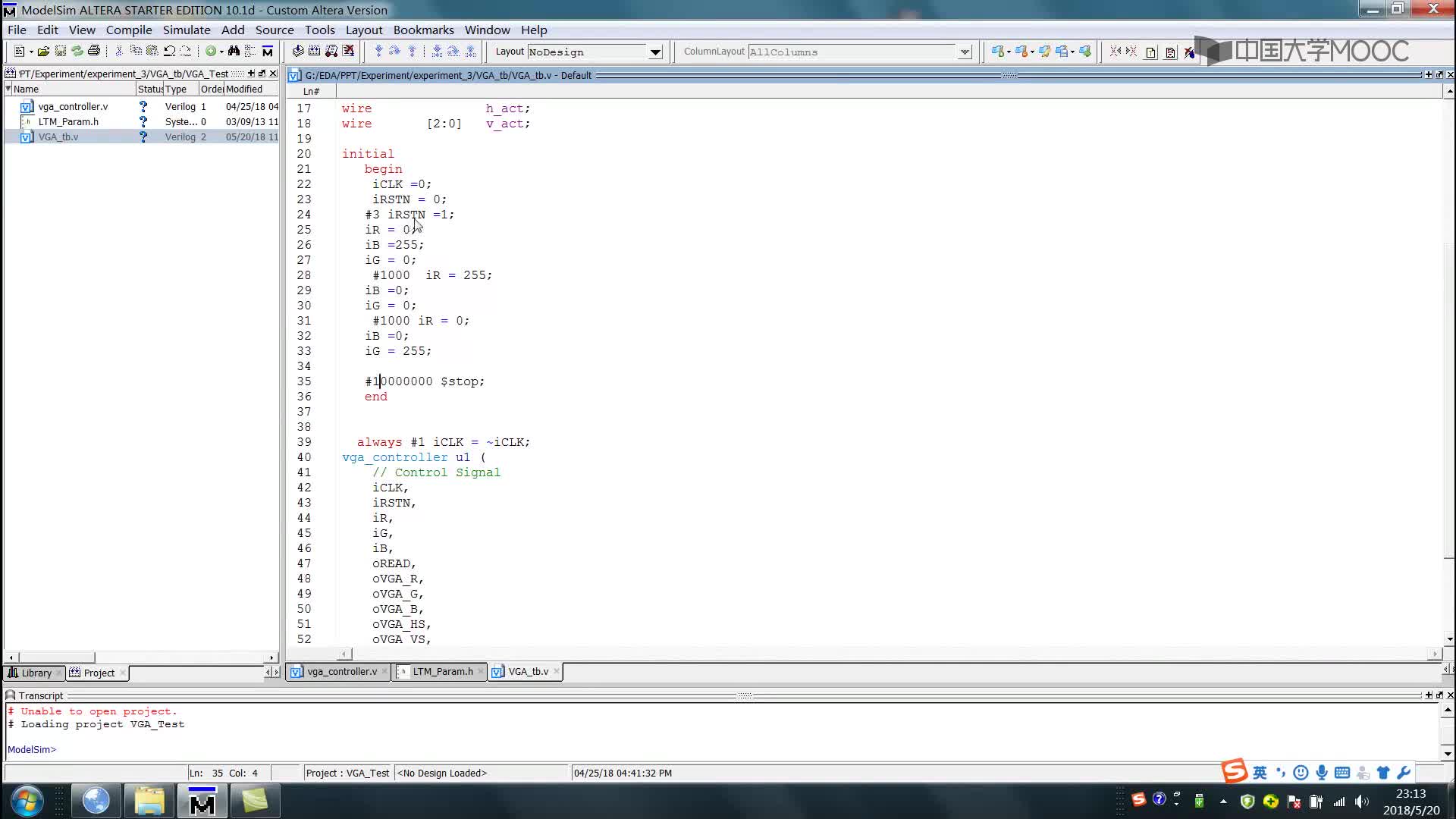Screen dimensions: 1456x819
Task: Click the Cut (scissors) toolbar icon
Action: 119,51
